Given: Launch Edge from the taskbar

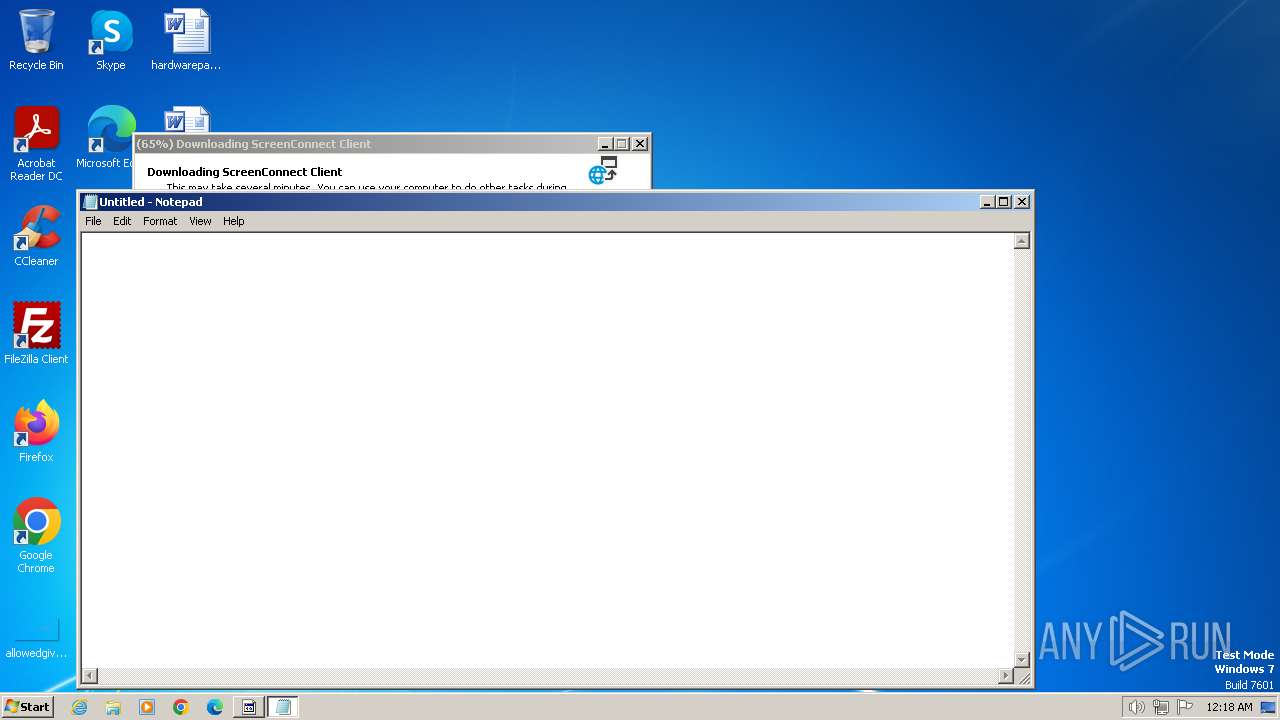Looking at the screenshot, I should (x=215, y=707).
